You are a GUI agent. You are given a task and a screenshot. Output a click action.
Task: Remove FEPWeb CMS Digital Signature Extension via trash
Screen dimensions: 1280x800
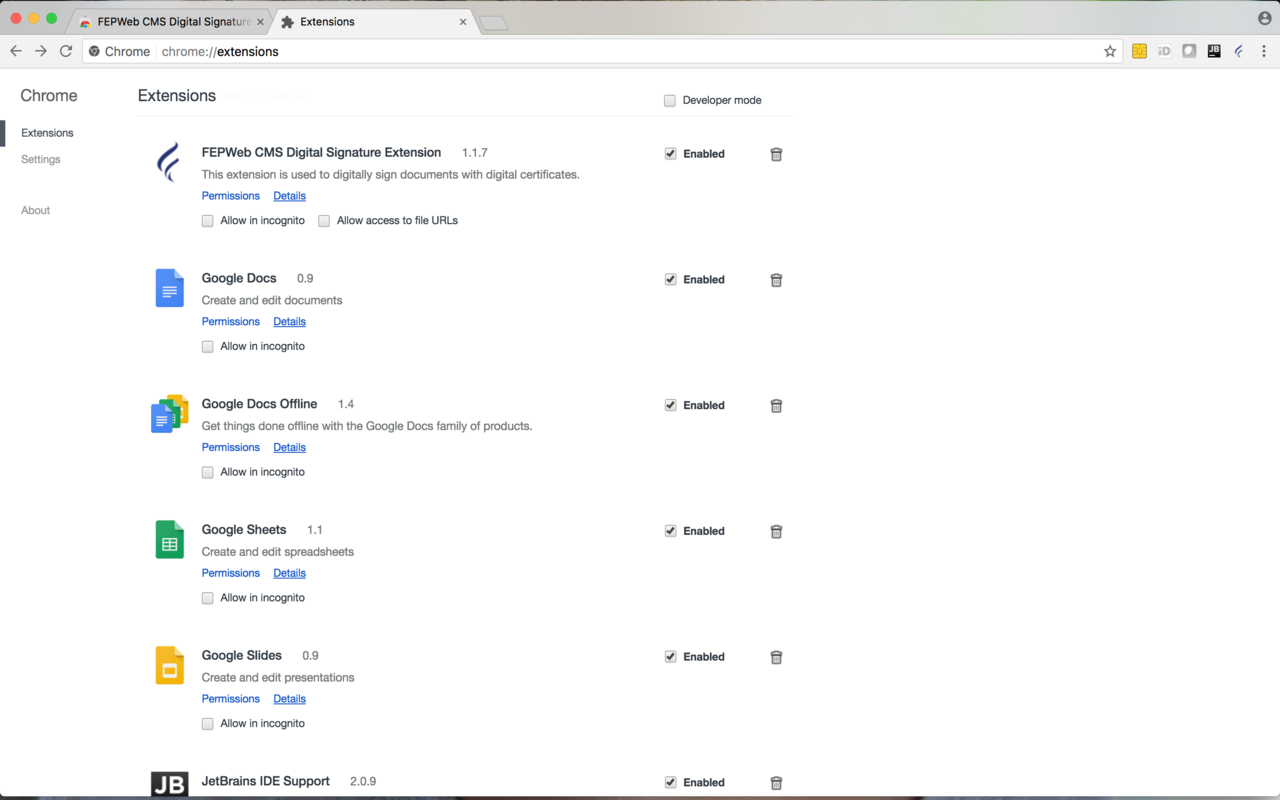[776, 154]
